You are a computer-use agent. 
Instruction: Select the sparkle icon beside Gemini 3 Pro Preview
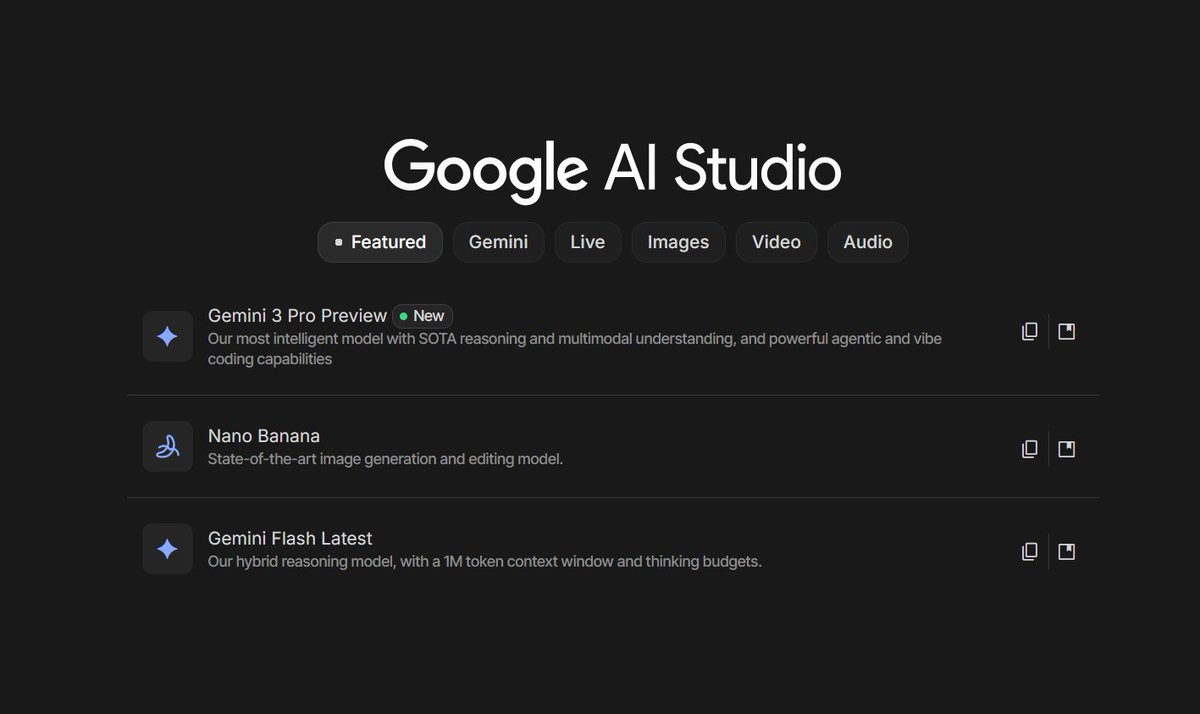(167, 336)
